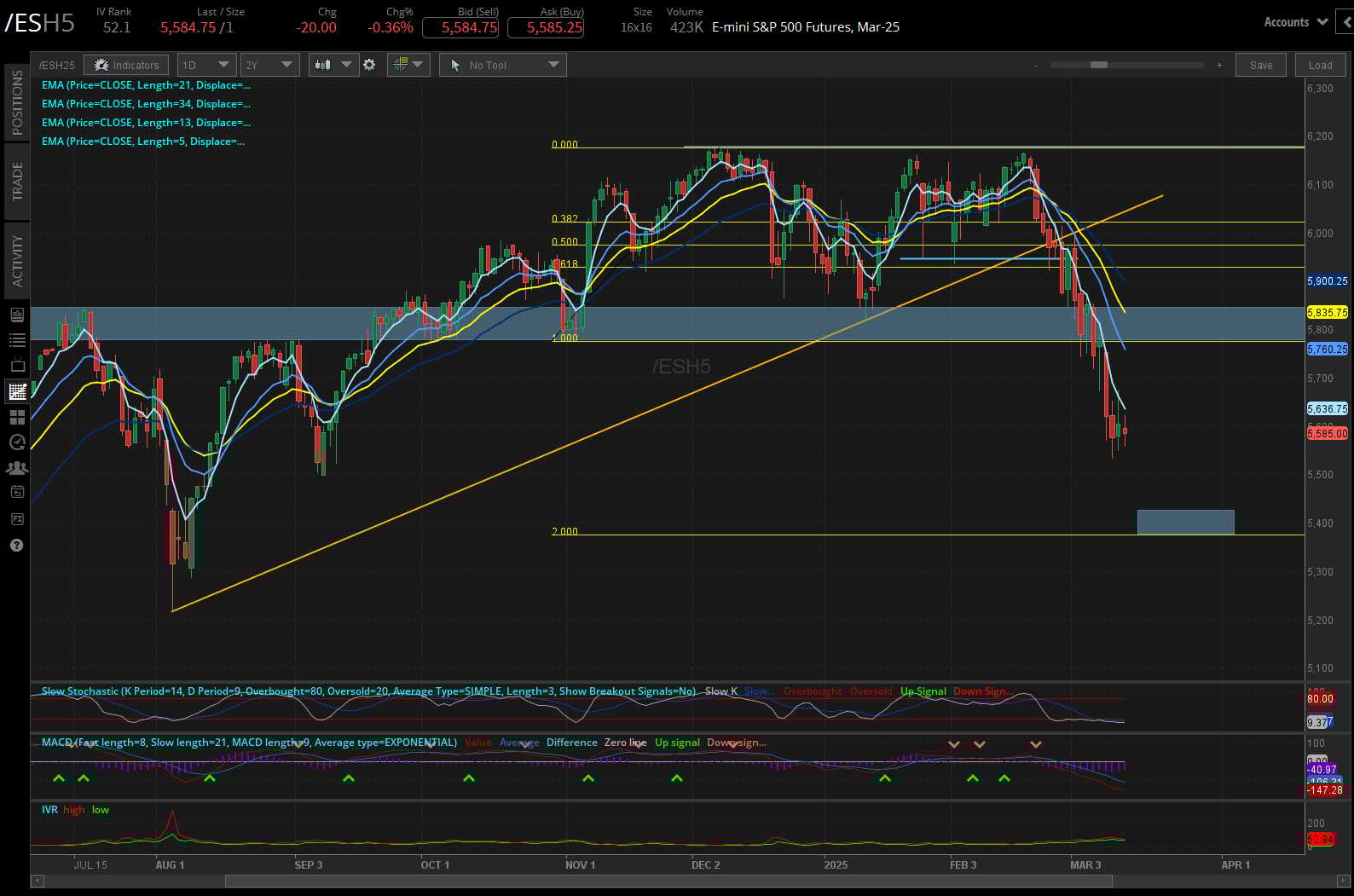The image size is (1354, 896).
Task: Open the news/book icon in sidebar
Action: (17, 315)
